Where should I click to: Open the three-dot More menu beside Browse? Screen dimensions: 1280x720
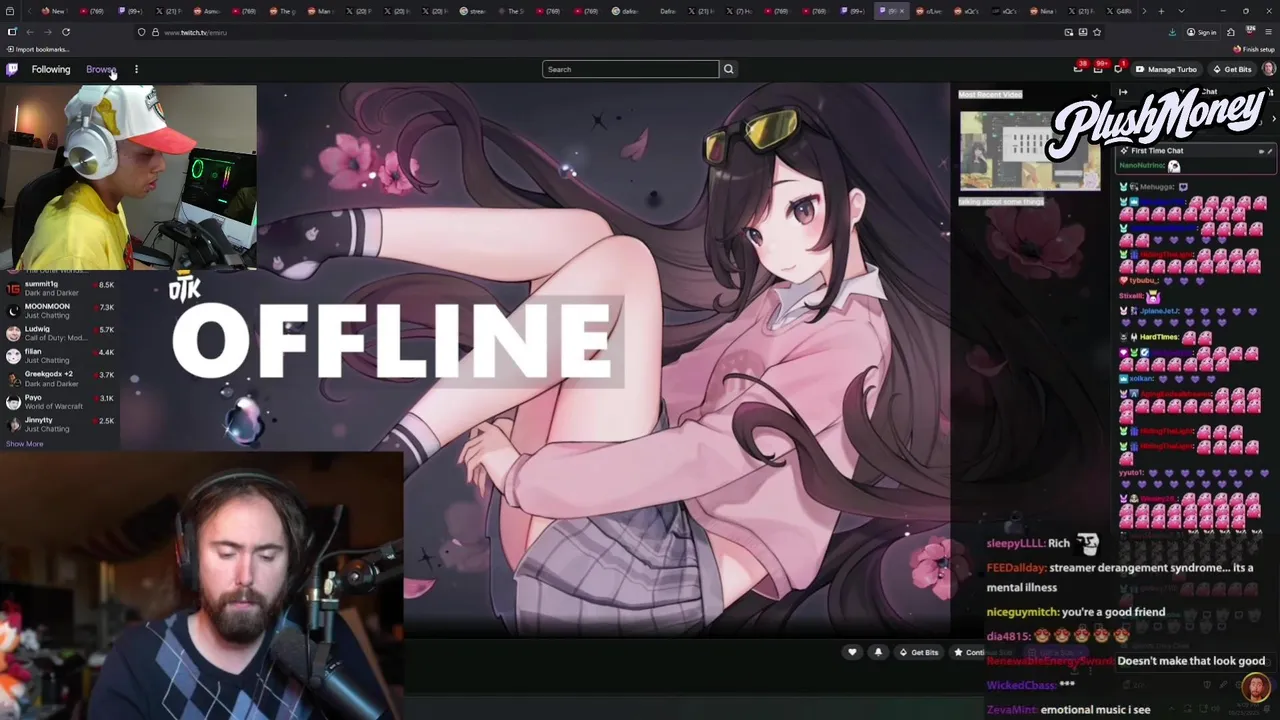coord(136,69)
